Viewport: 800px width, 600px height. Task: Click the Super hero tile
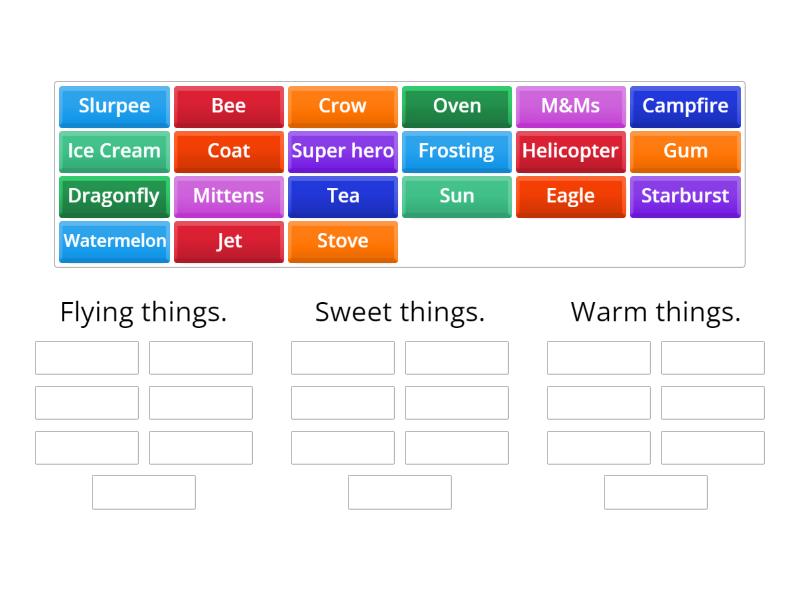(342, 151)
